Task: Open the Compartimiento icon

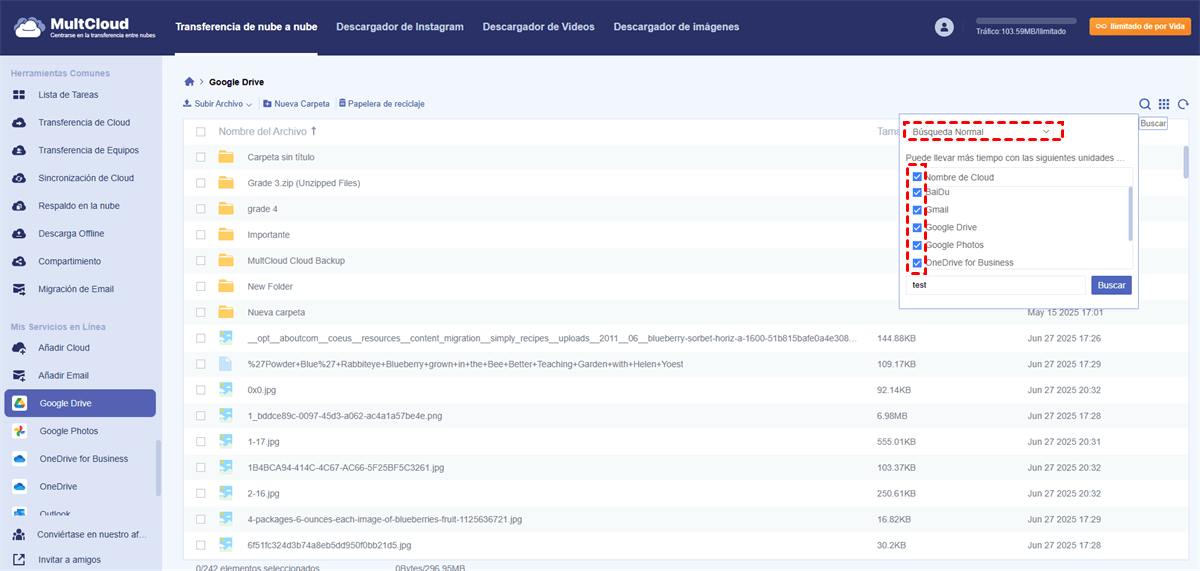Action: 19,261
